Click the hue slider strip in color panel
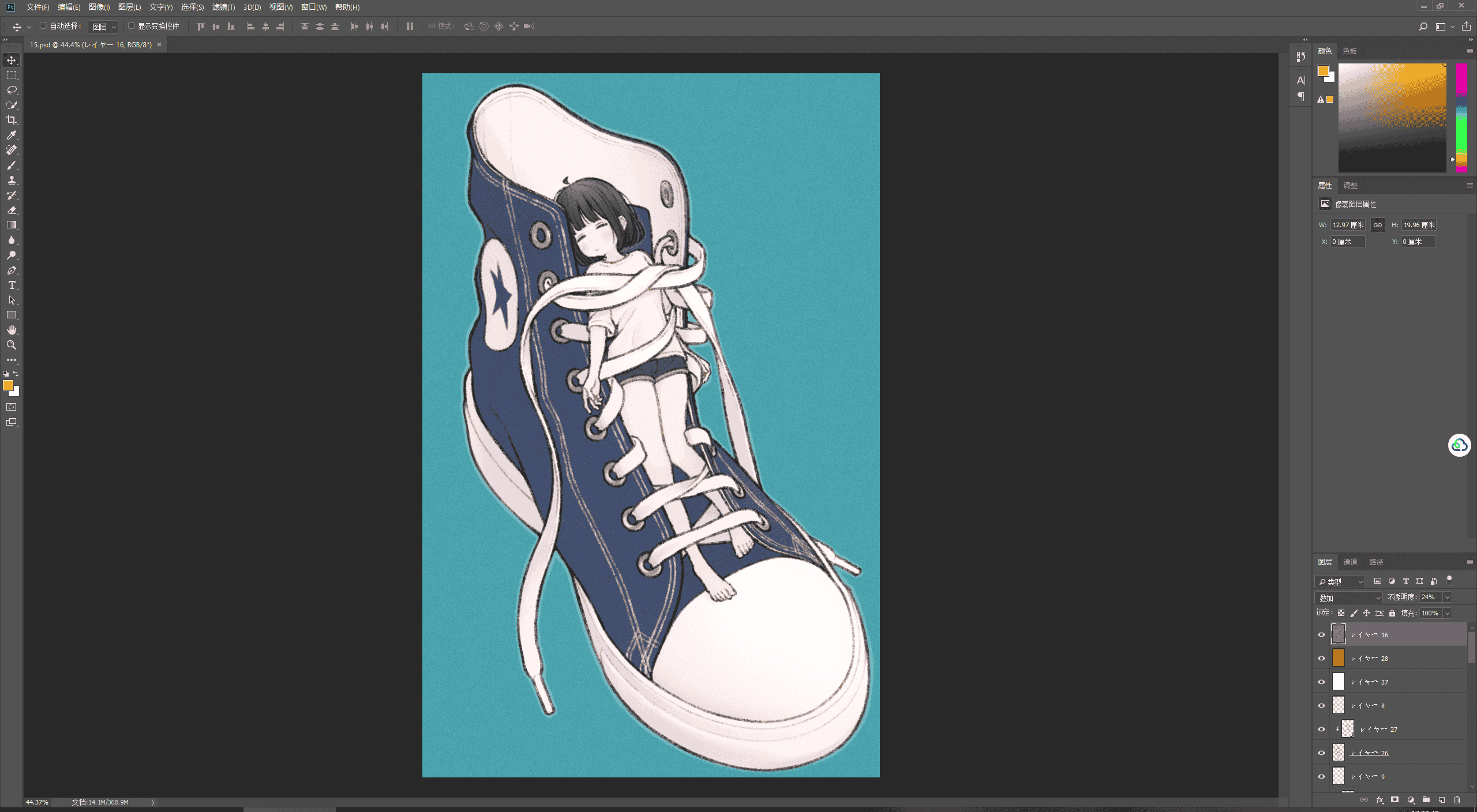The width and height of the screenshot is (1477, 812). (x=1461, y=118)
